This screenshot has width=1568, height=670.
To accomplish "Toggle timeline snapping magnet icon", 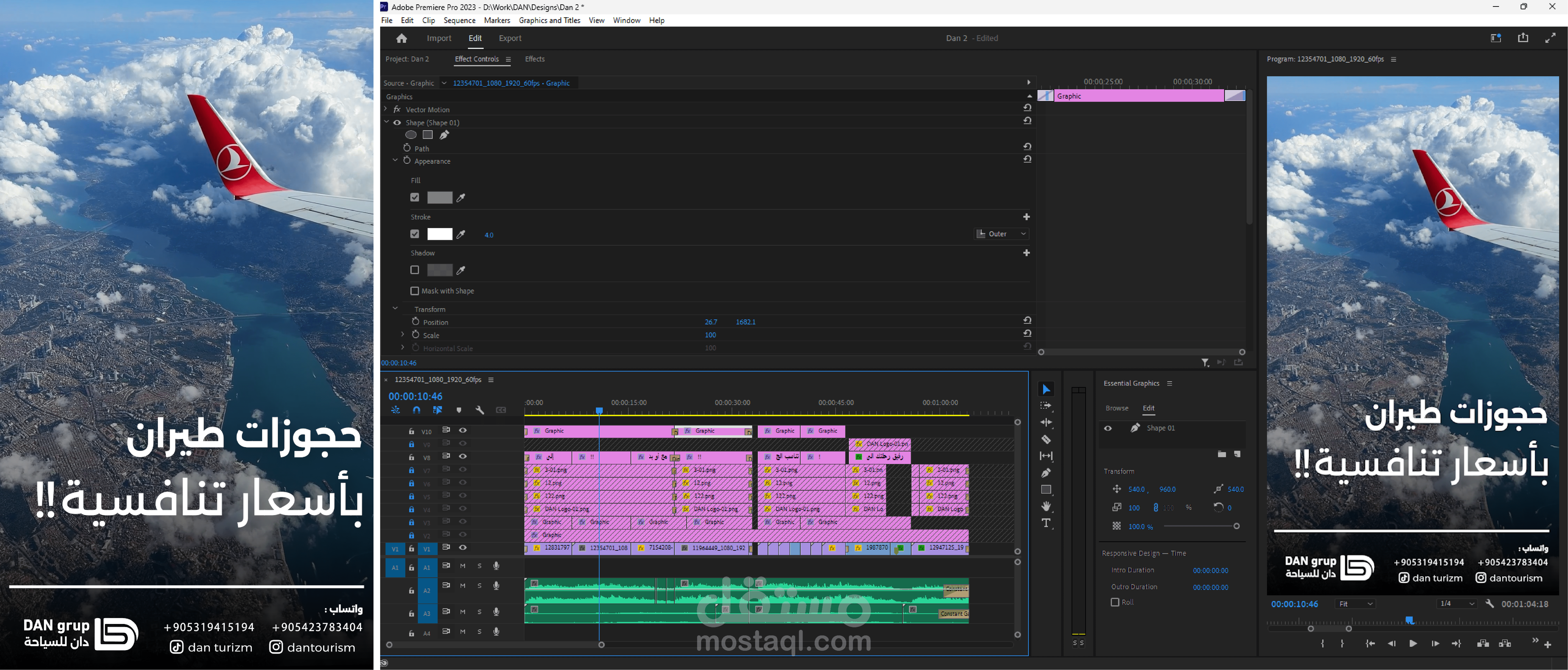I will pyautogui.click(x=416, y=410).
